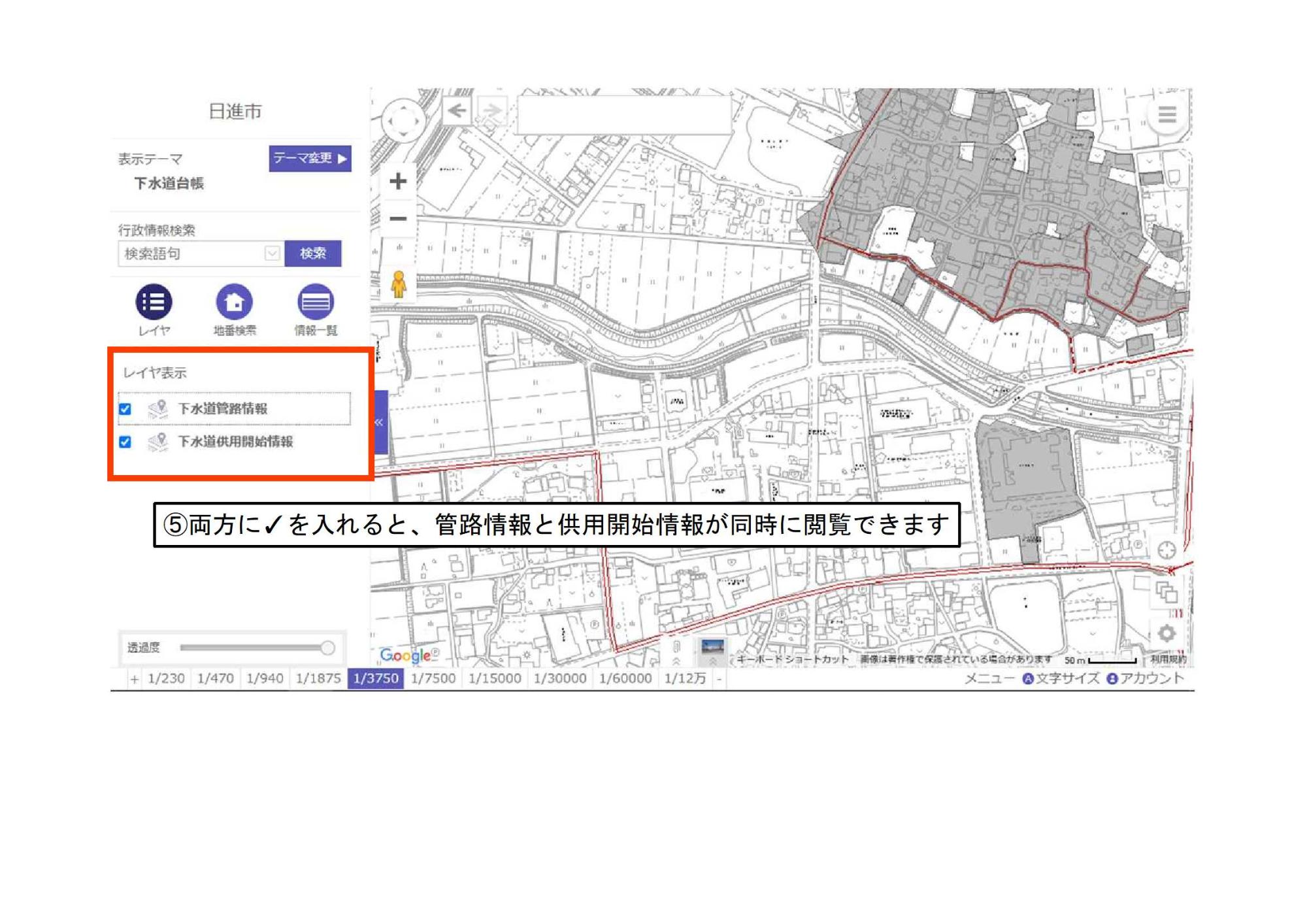Image resolution: width=1307 pixels, height=924 pixels.
Task: Open the map settings gear icon
Action: (1166, 633)
